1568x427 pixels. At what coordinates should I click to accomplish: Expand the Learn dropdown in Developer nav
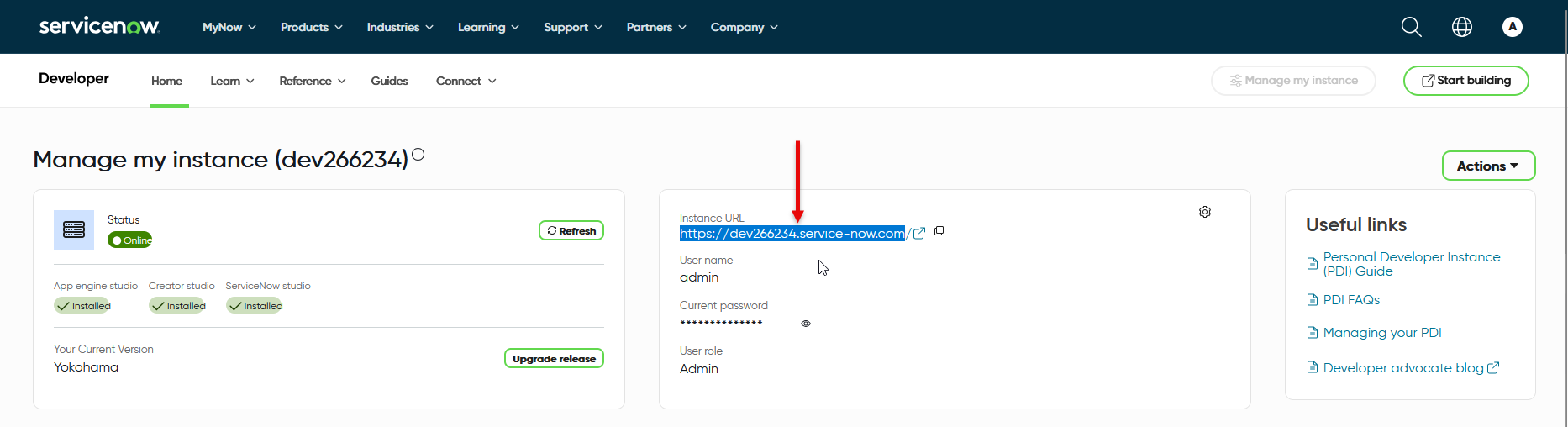[232, 81]
